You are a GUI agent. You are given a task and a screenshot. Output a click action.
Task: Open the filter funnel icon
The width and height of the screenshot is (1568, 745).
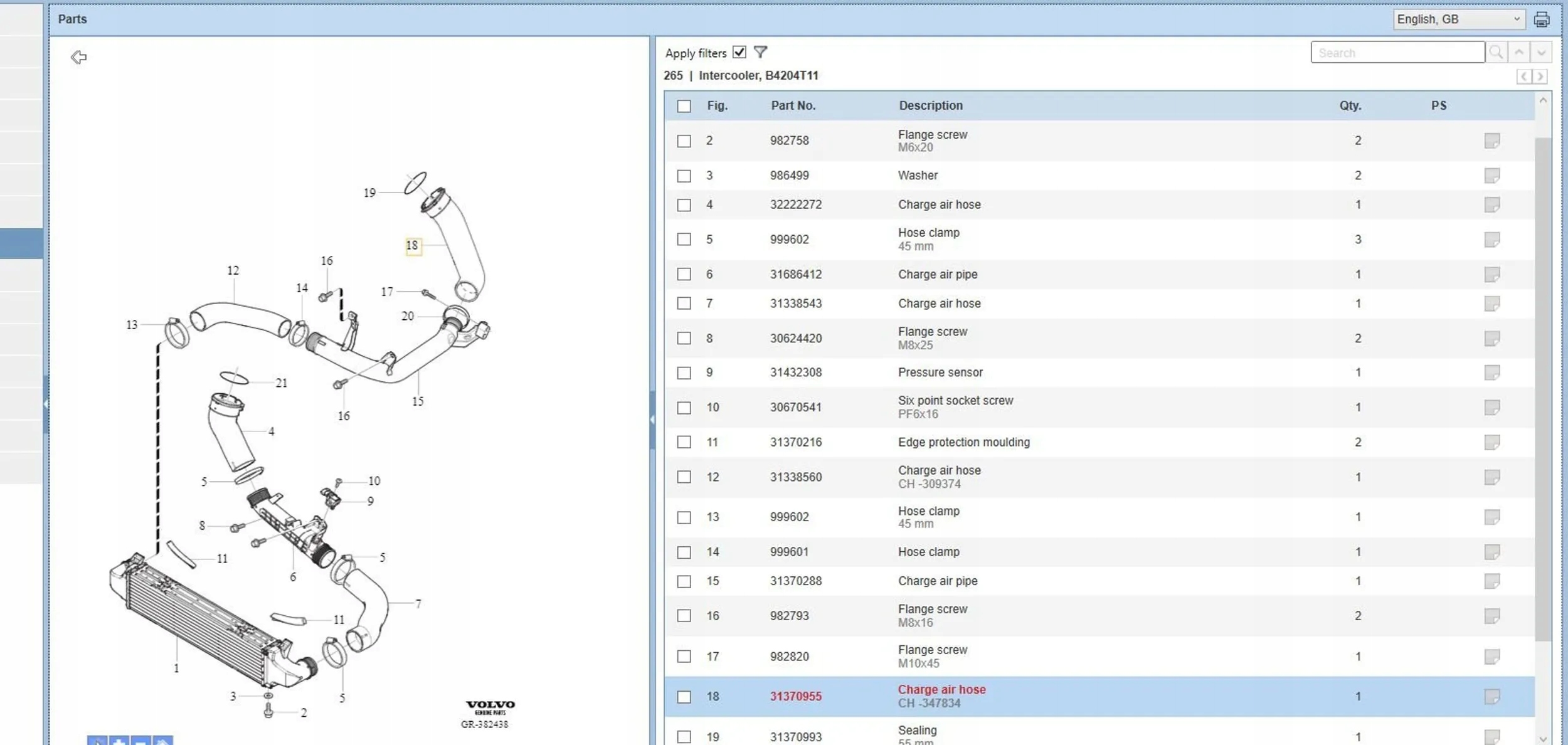[760, 52]
